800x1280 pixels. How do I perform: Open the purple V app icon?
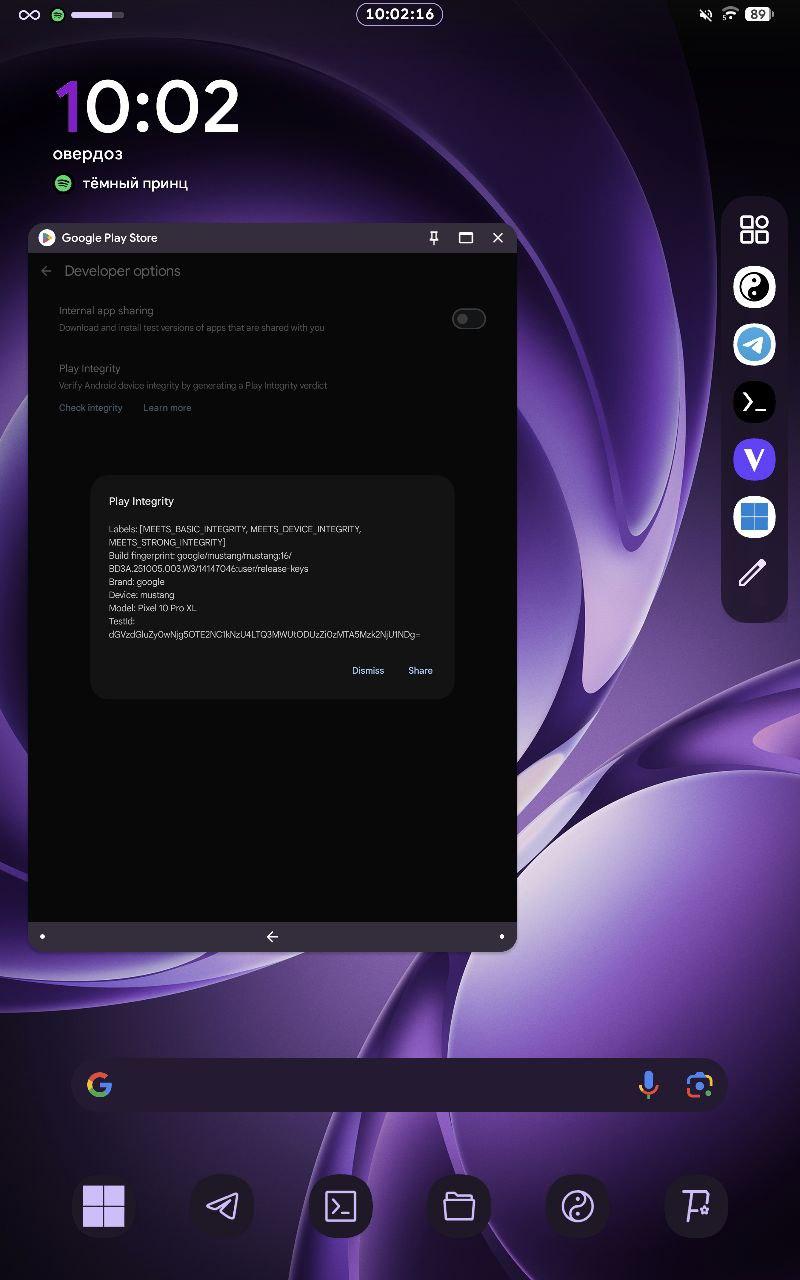754,460
